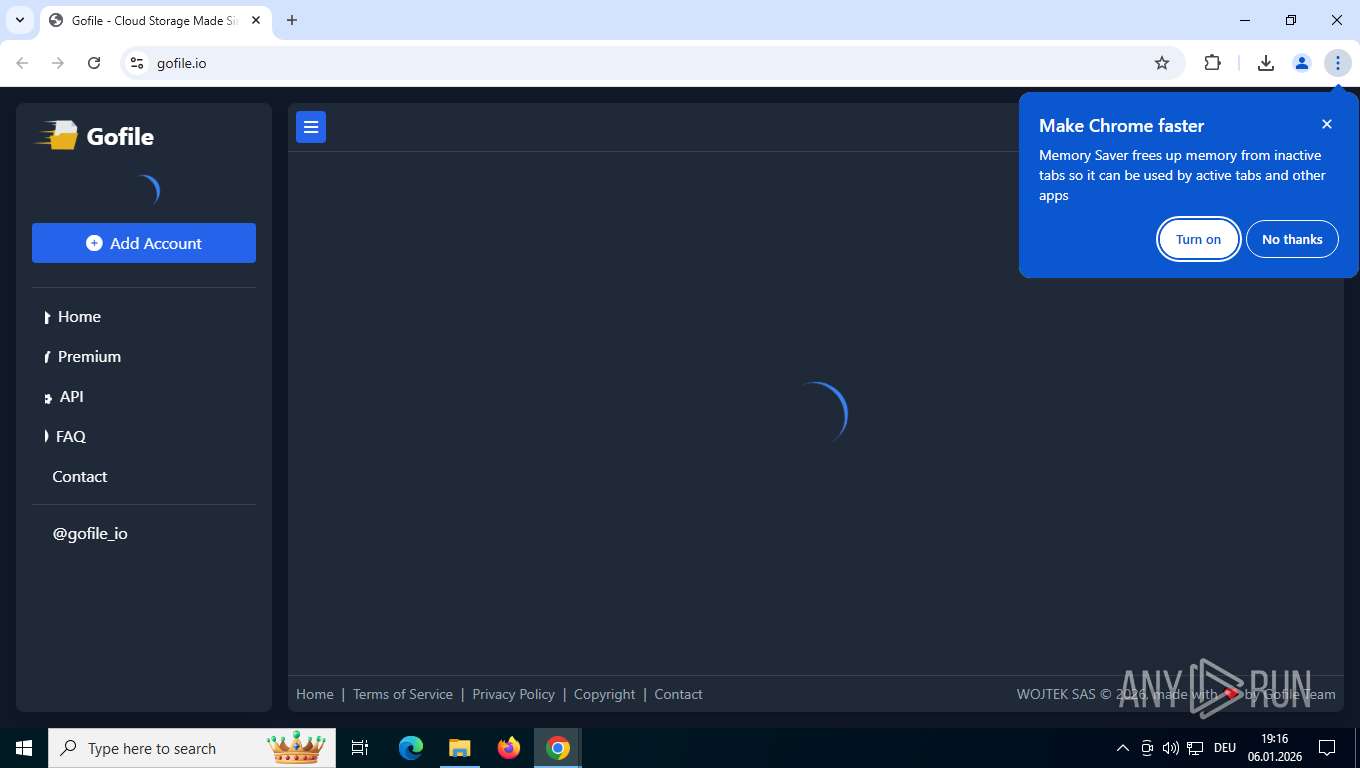
Task: Click the browser forward arrow
Action: click(x=58, y=63)
